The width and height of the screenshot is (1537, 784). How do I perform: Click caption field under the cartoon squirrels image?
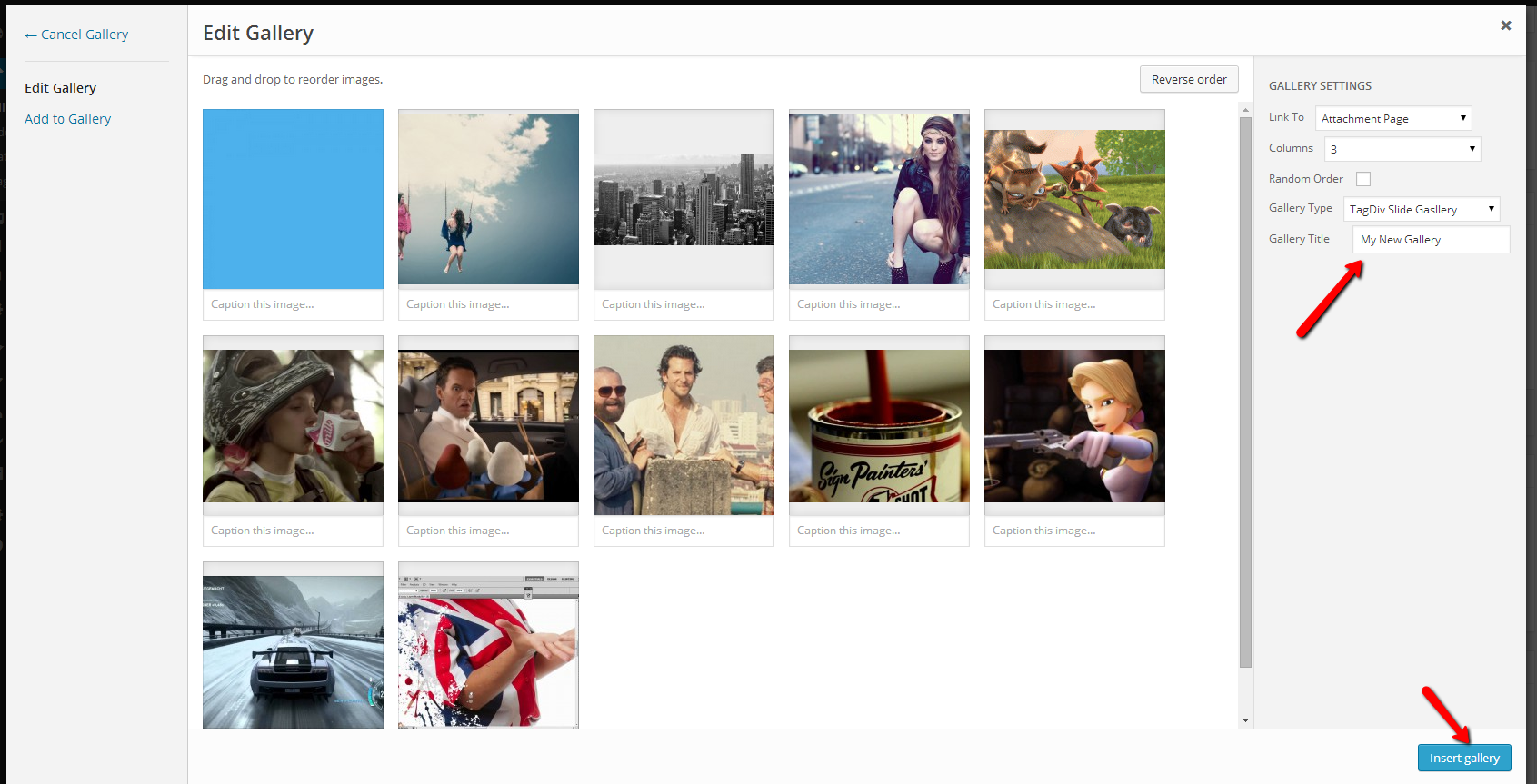[x=1073, y=304]
